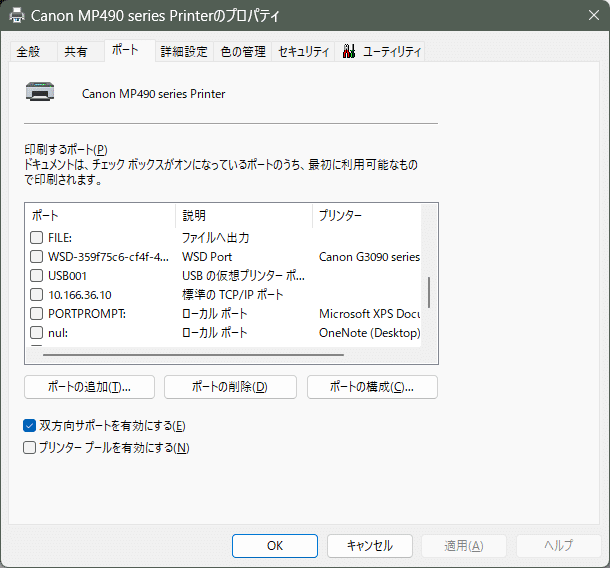
Task: Enable プリンター プールを有効にする checkbox
Action: pyautogui.click(x=30, y=447)
